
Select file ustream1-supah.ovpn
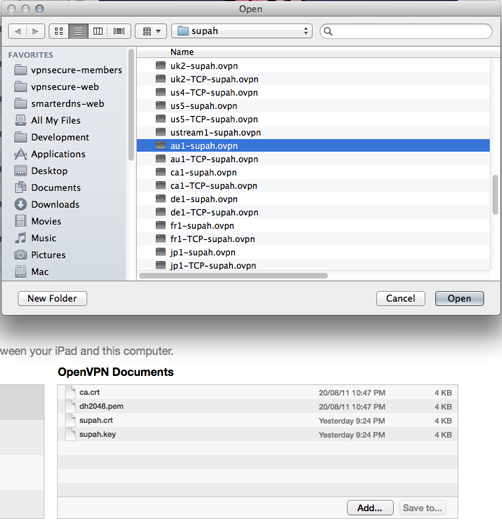click(313, 132)
